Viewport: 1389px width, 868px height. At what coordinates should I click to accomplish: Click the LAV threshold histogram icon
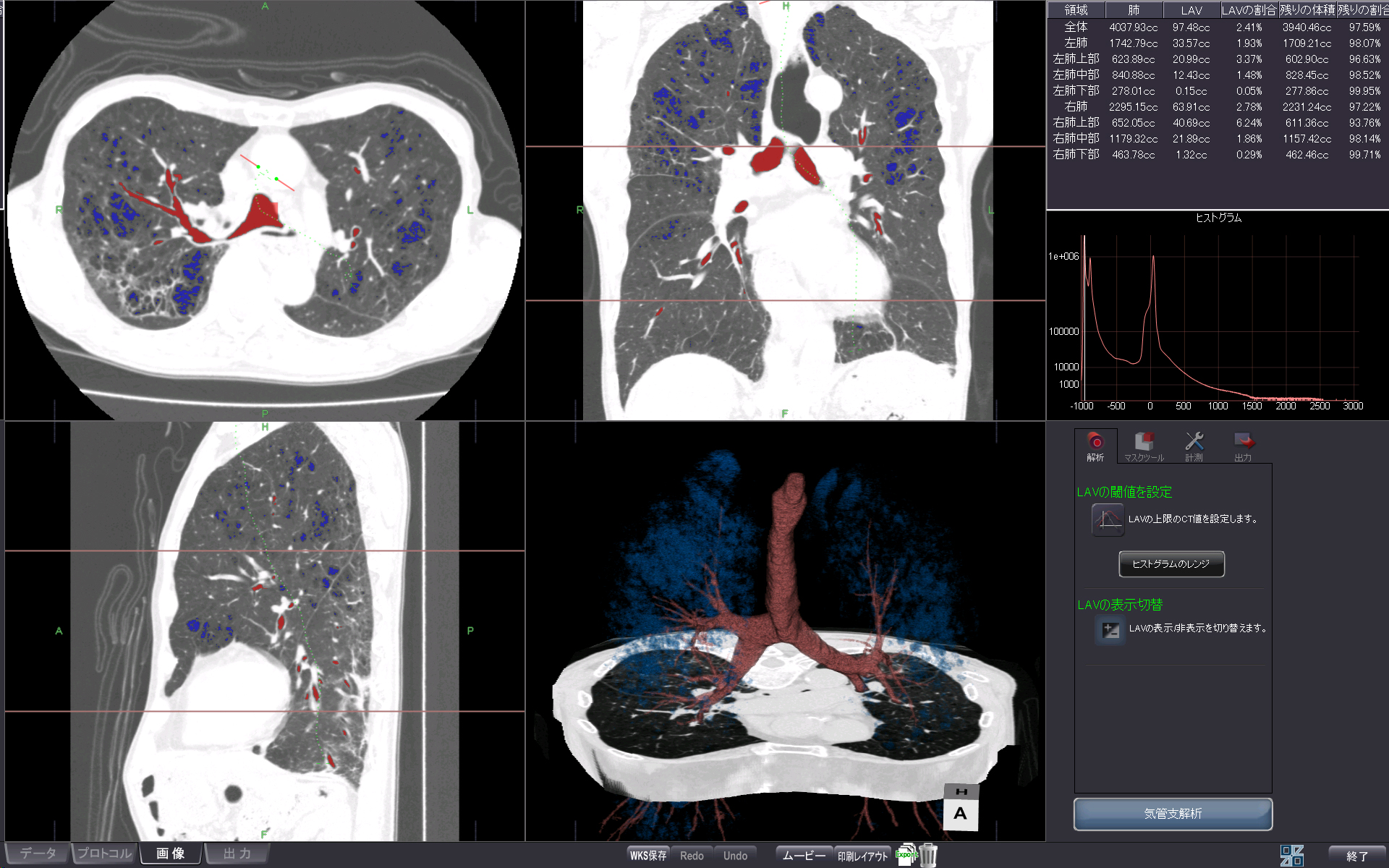1108,519
